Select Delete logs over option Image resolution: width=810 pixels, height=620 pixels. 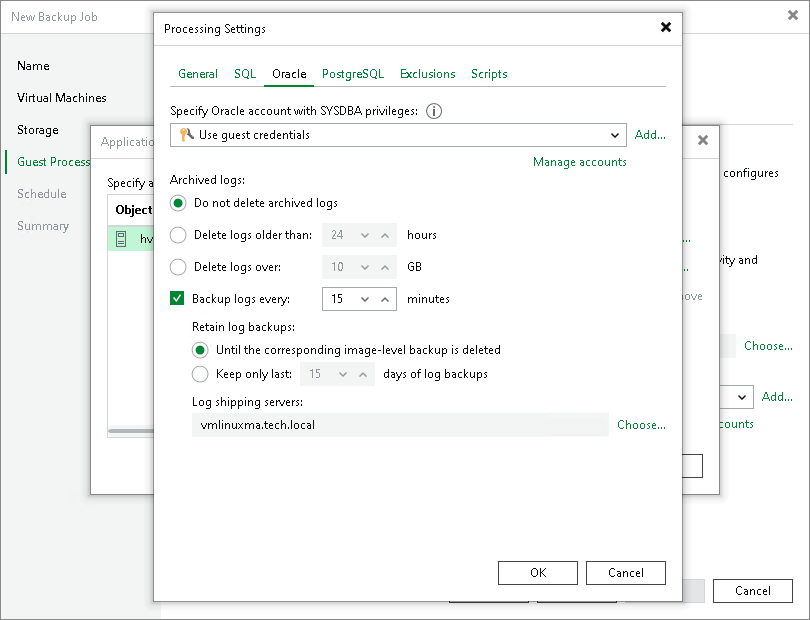[178, 267]
